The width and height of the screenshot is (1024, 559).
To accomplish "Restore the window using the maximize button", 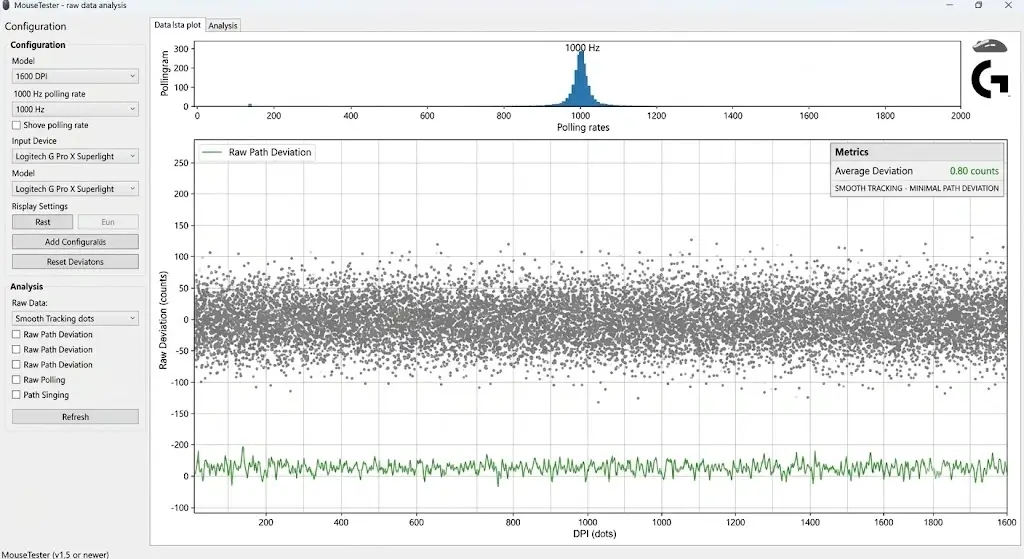I will [x=978, y=5].
